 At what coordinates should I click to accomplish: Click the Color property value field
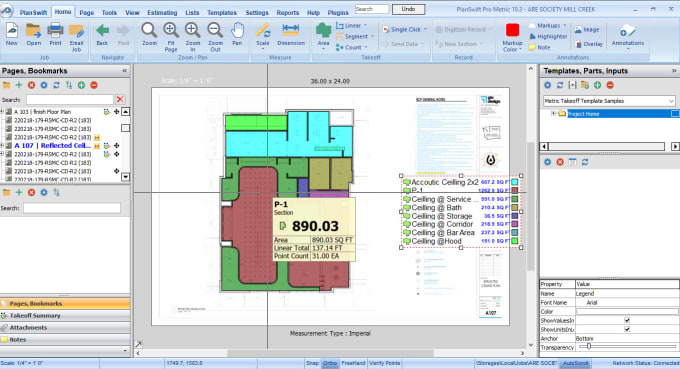[x=627, y=311]
